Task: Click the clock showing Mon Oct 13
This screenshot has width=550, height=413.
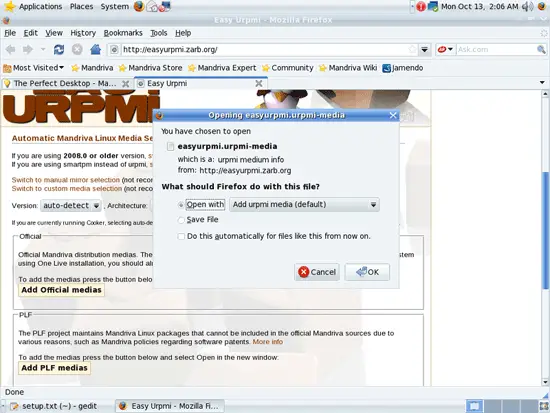Action: tap(479, 6)
